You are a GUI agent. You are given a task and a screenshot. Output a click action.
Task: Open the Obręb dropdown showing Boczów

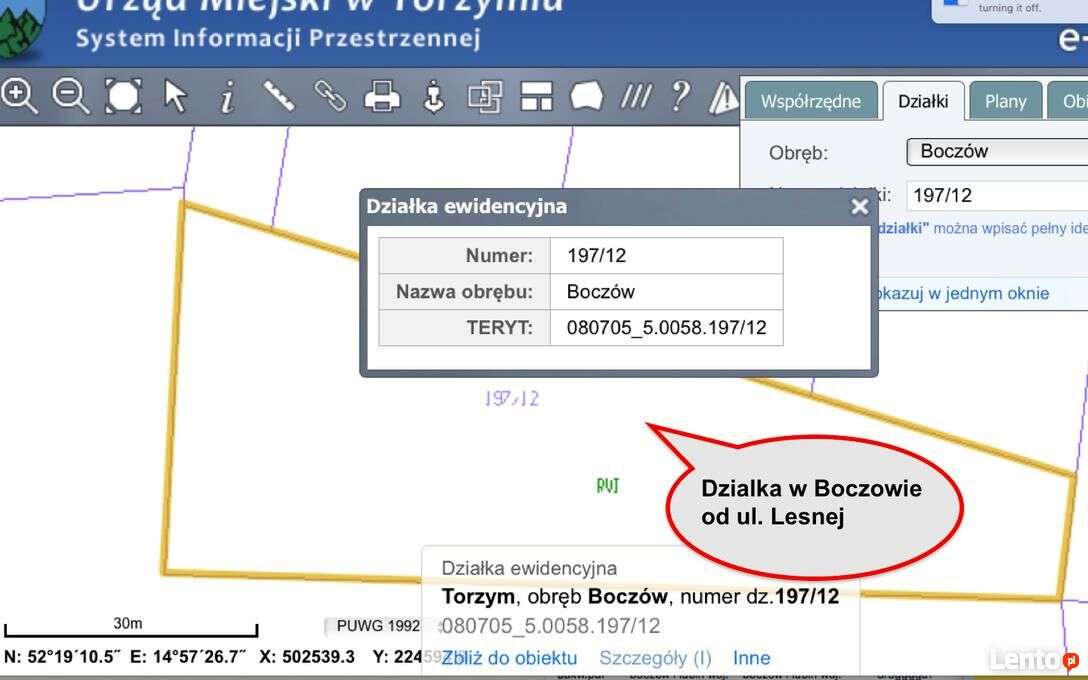pos(997,151)
